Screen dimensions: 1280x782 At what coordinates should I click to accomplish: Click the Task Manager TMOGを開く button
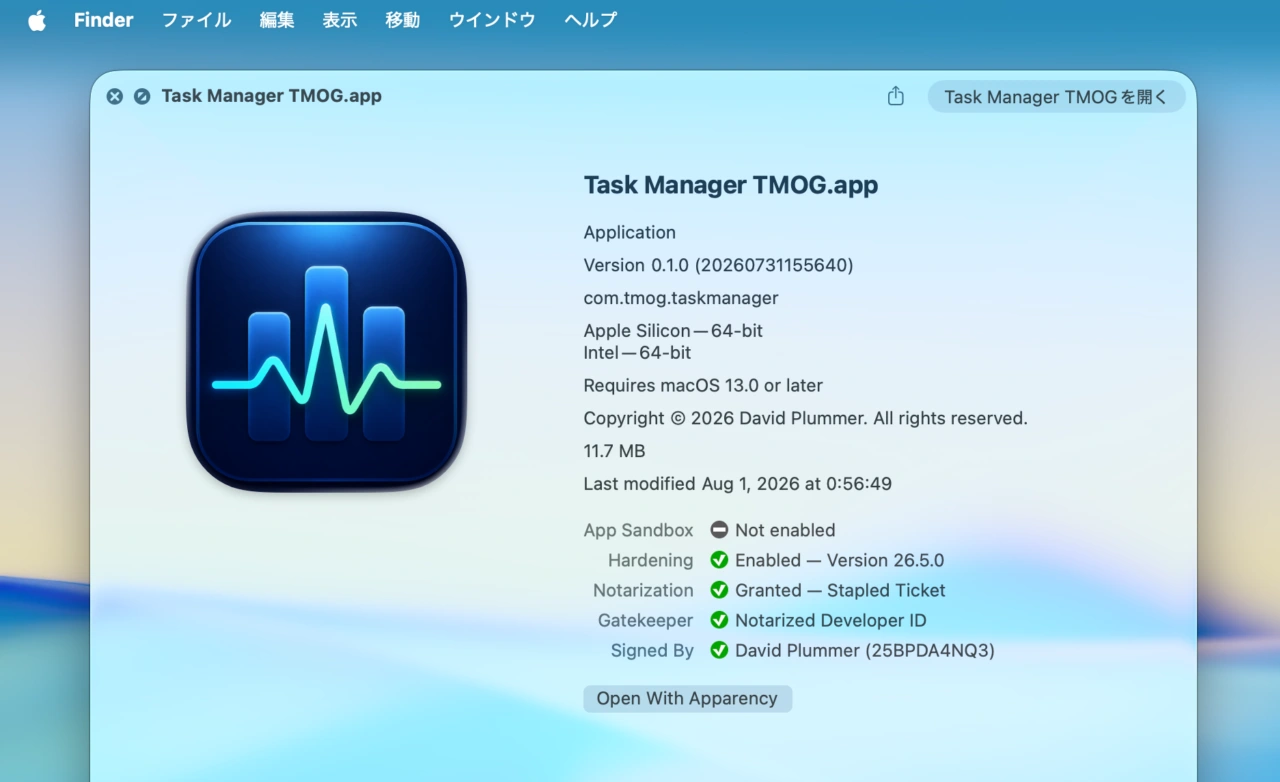point(1056,97)
